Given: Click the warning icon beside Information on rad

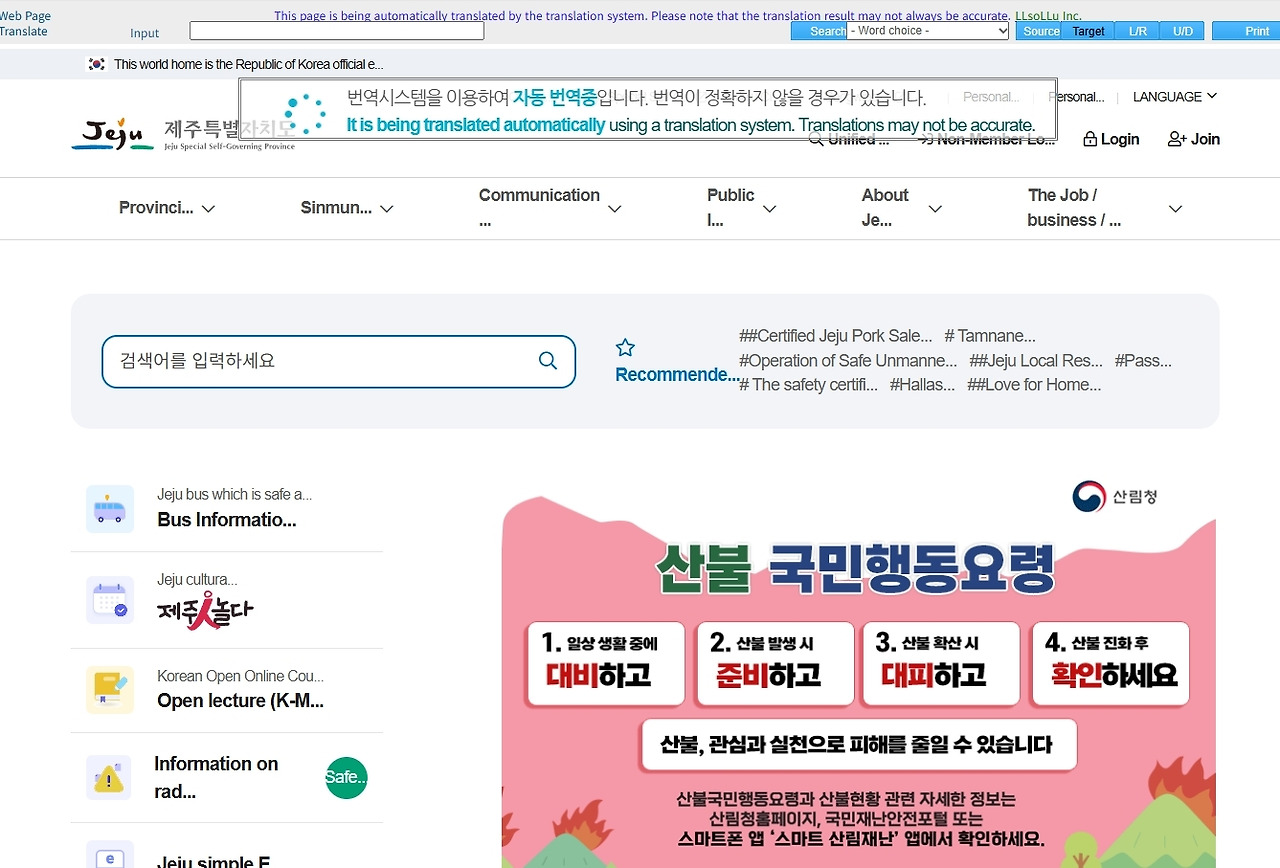Looking at the screenshot, I should pos(110,777).
